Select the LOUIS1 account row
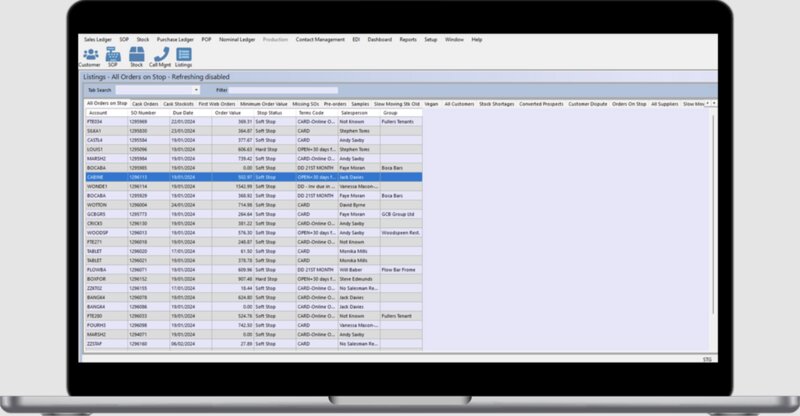The height and width of the screenshot is (416, 800). tap(254, 150)
